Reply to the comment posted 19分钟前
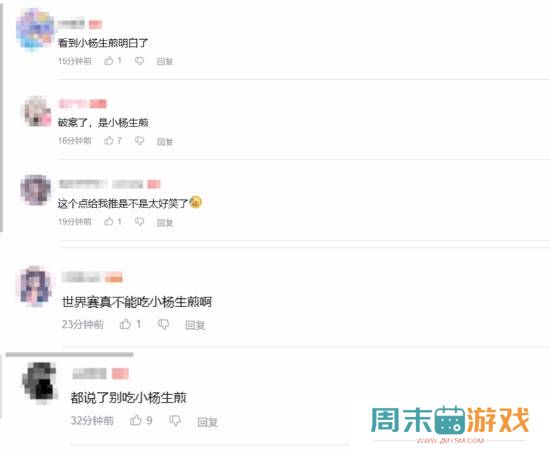550x450 pixels. (x=165, y=222)
